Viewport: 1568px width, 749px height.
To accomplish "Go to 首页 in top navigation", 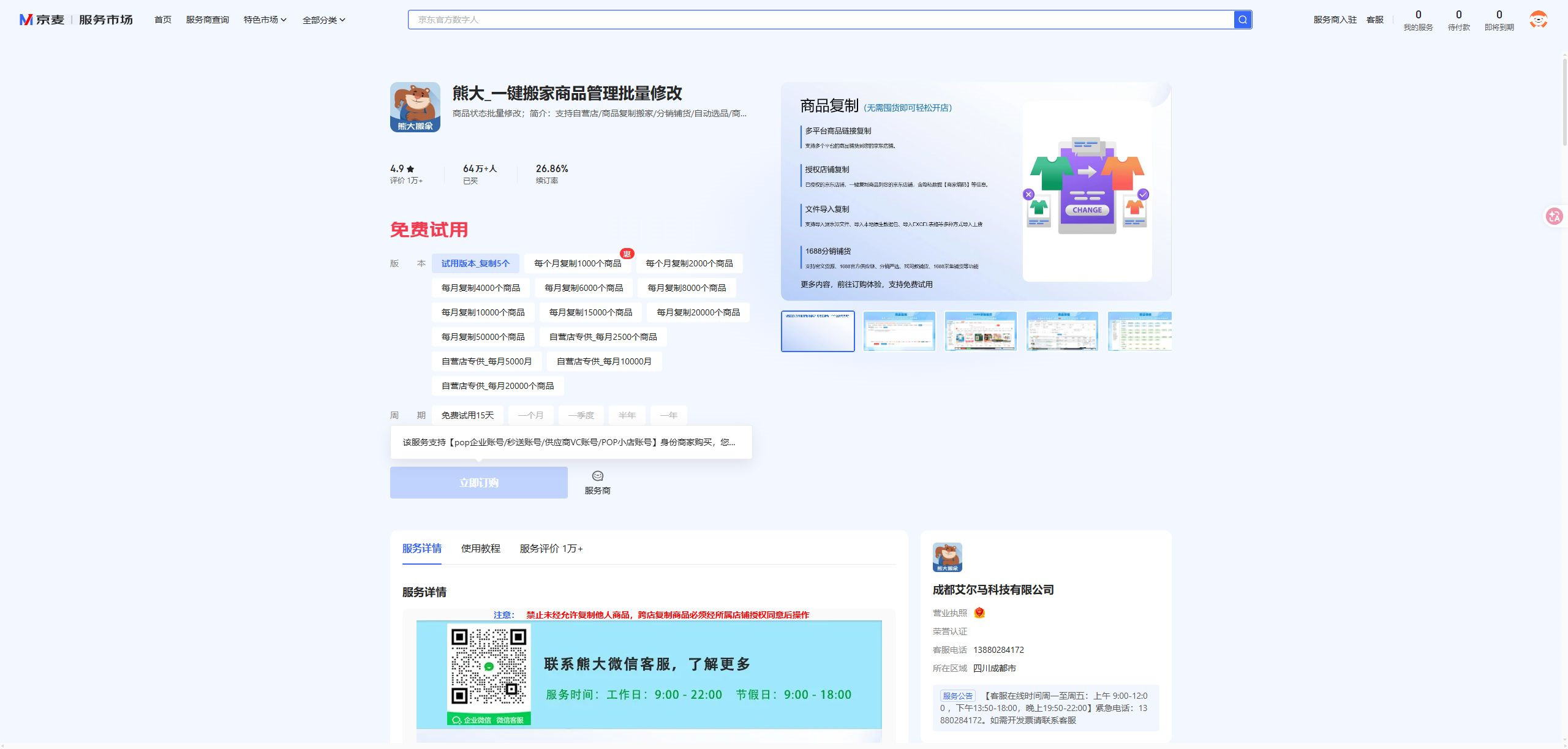I will coord(163,20).
